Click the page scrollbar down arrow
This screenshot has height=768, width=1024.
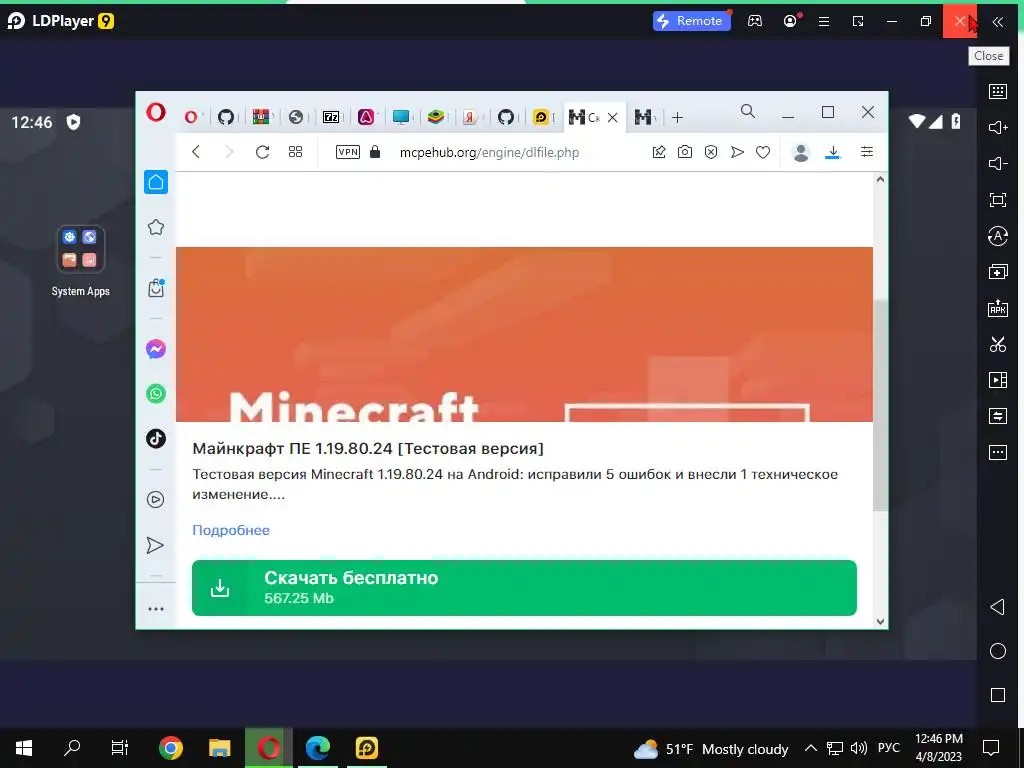click(x=880, y=621)
